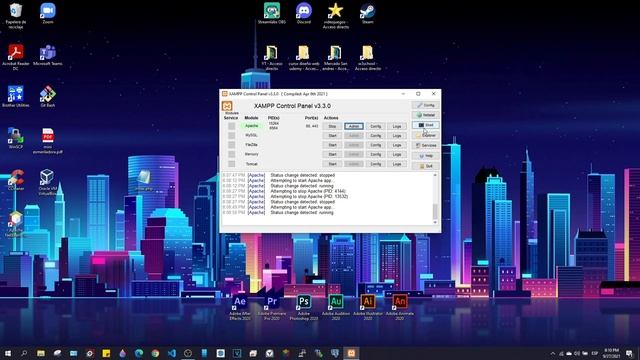Open the Tomcat row Logs menu

pyautogui.click(x=397, y=164)
